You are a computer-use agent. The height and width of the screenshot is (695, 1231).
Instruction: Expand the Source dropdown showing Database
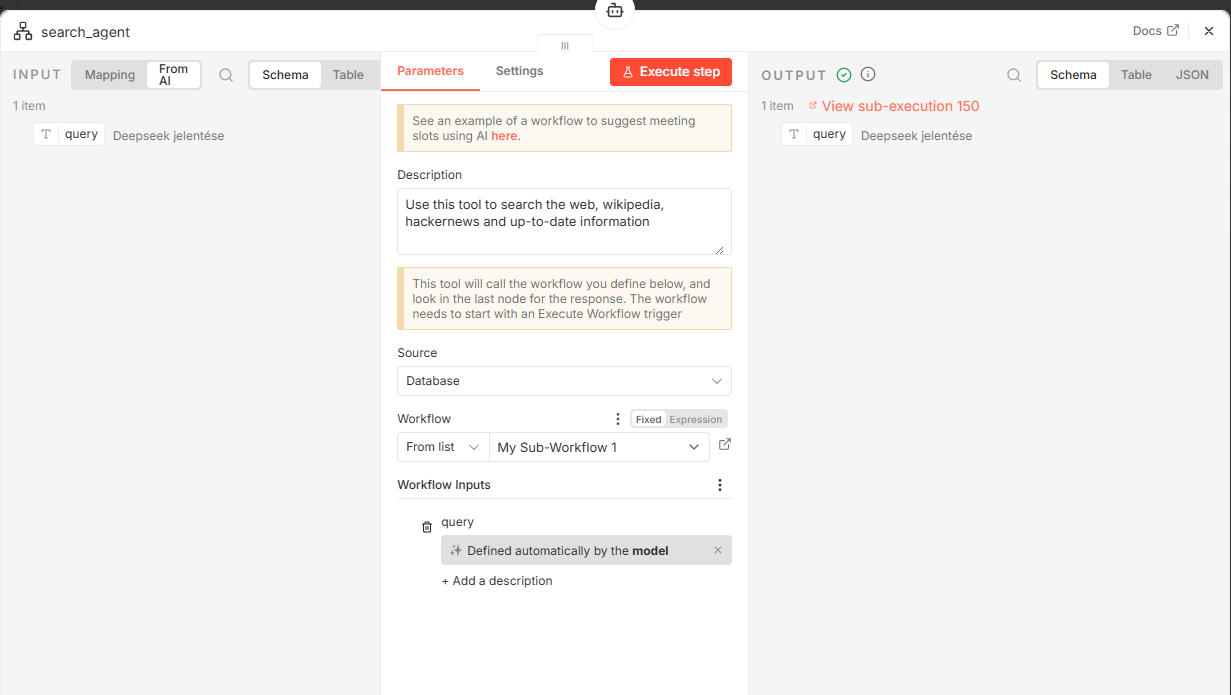click(x=564, y=381)
